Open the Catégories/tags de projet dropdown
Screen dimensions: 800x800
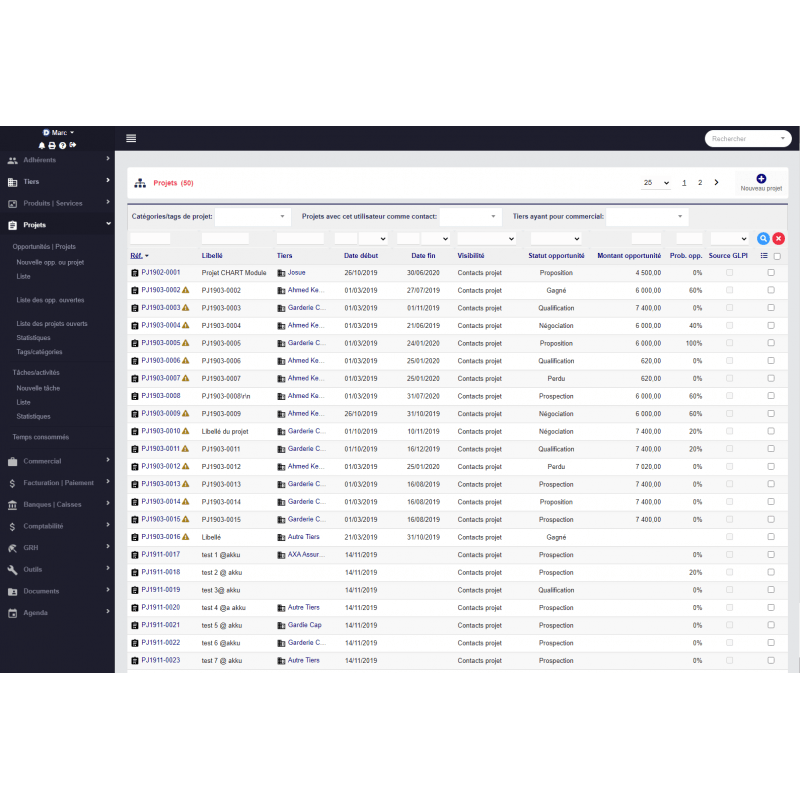[x=252, y=216]
